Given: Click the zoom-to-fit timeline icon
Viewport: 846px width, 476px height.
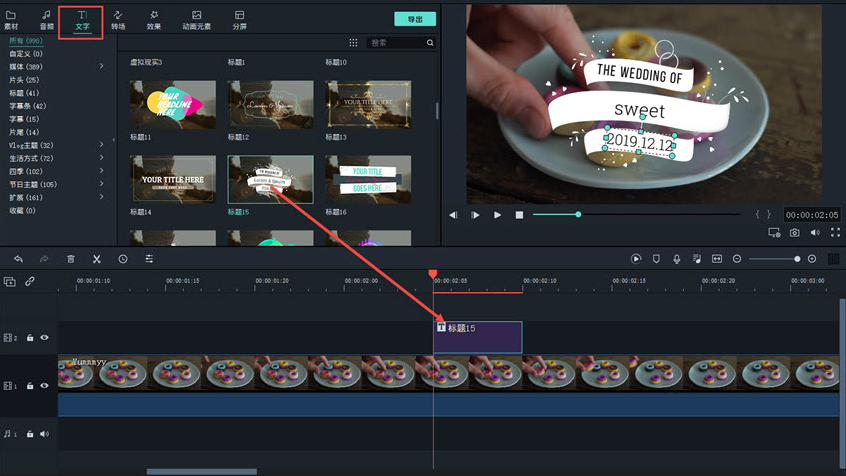Looking at the screenshot, I should point(717,259).
